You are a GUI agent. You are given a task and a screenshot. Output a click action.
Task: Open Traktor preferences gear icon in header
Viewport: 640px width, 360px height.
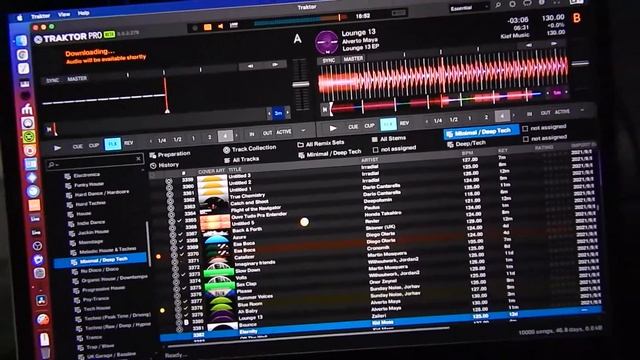tap(513, 4)
